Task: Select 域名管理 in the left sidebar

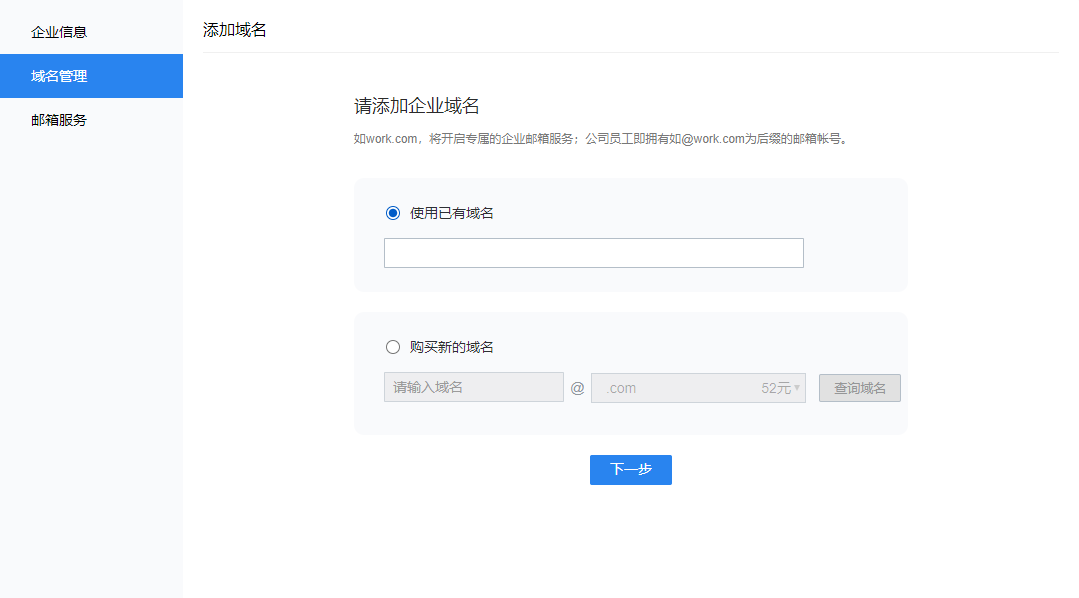Action: coord(59,76)
